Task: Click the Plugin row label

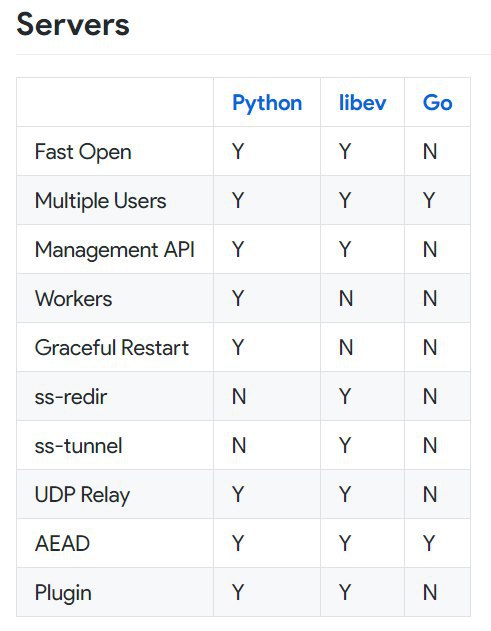Action: (63, 593)
